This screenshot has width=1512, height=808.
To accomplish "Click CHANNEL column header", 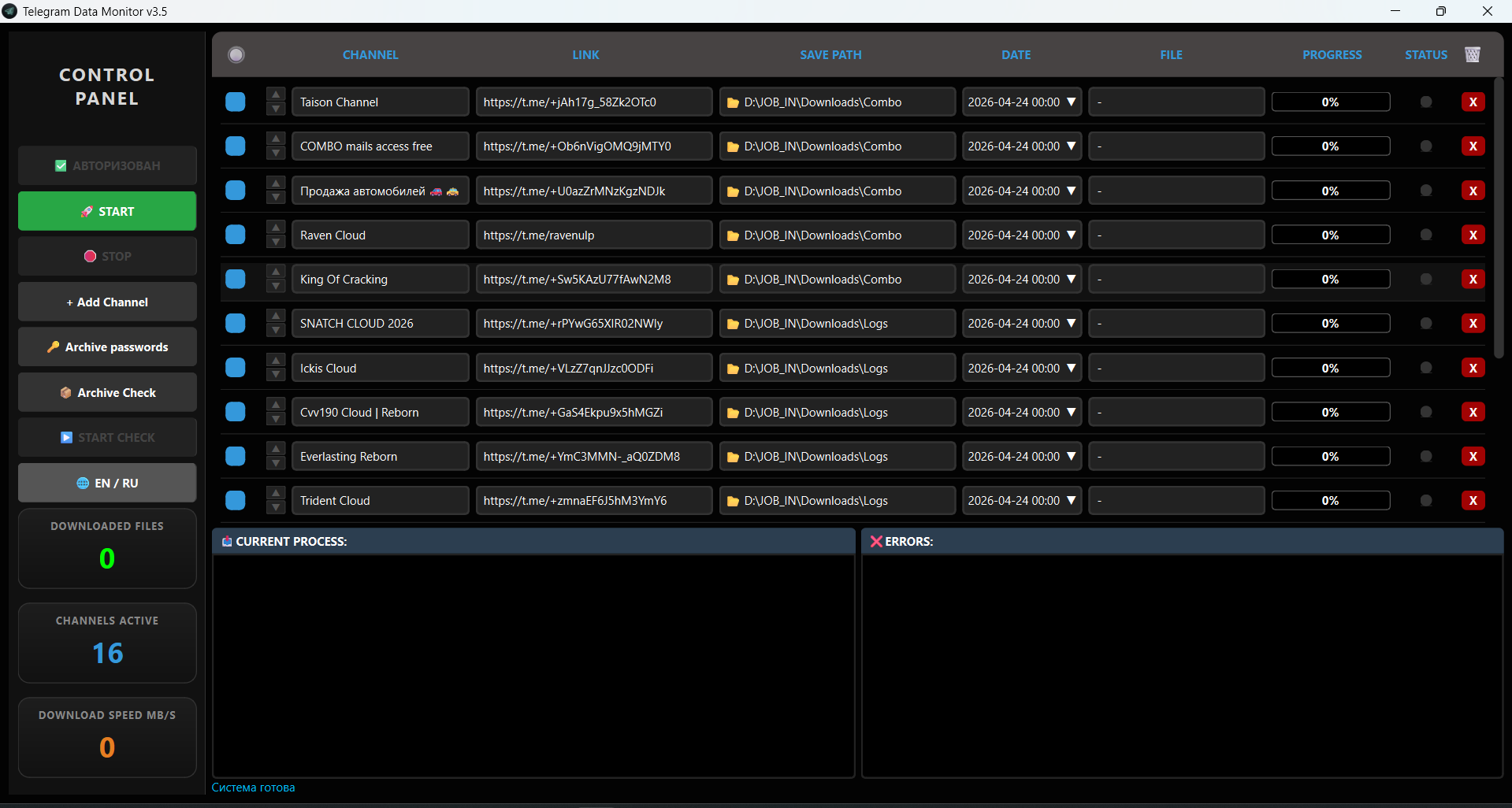I will (370, 54).
